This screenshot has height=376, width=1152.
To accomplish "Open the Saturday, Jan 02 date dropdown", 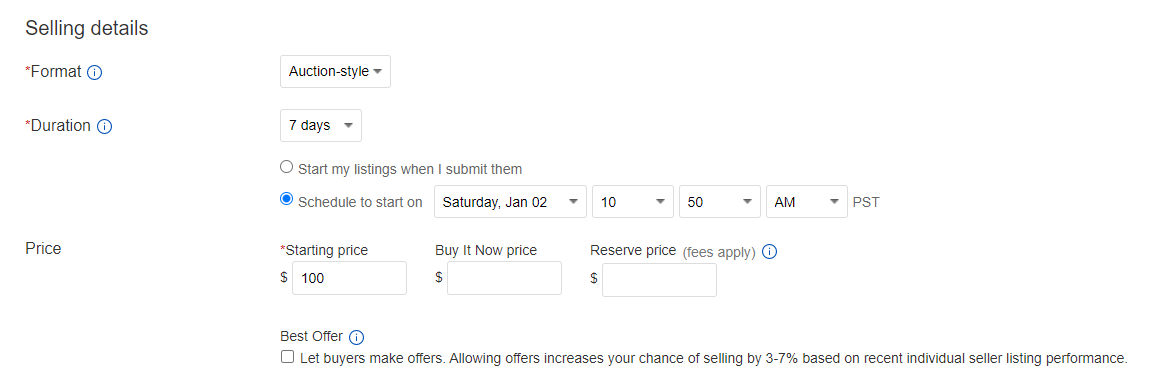I will click(511, 202).
